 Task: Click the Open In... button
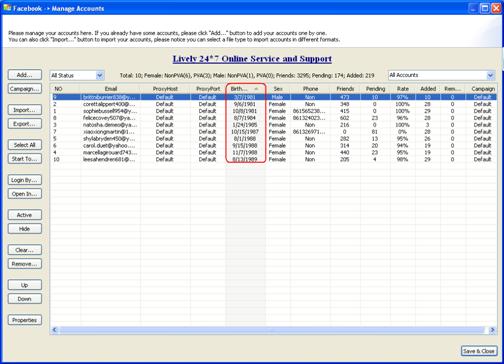click(25, 194)
